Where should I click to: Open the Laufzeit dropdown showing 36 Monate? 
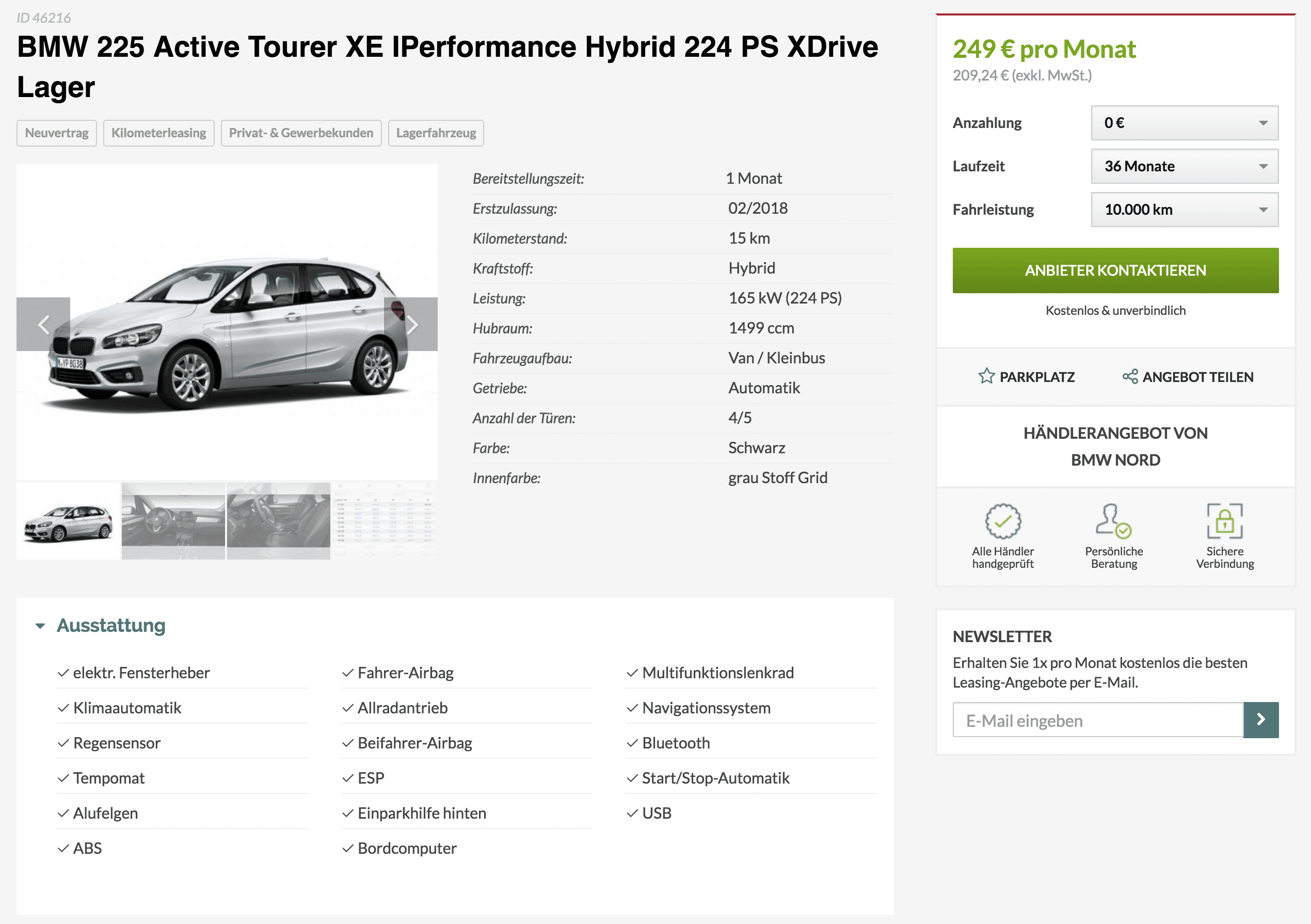(x=1184, y=166)
